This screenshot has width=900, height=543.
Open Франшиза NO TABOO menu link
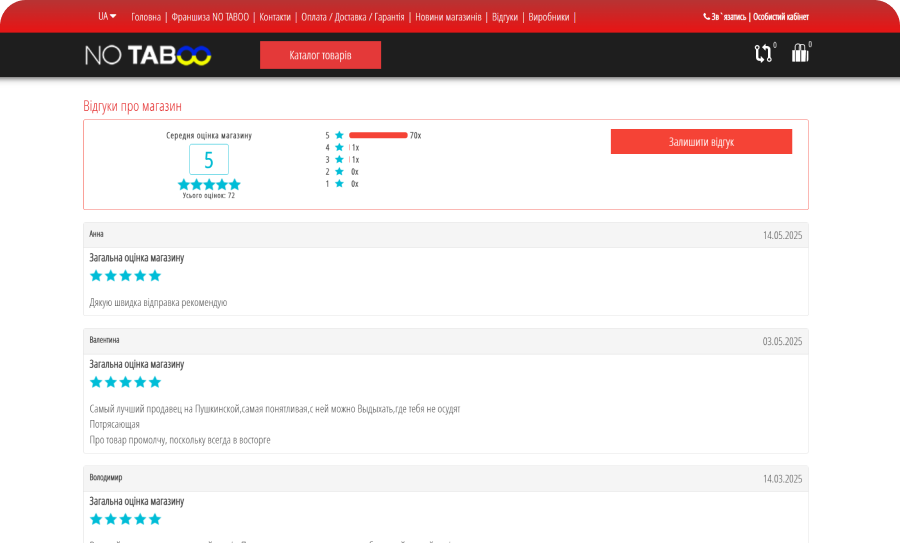(x=210, y=17)
